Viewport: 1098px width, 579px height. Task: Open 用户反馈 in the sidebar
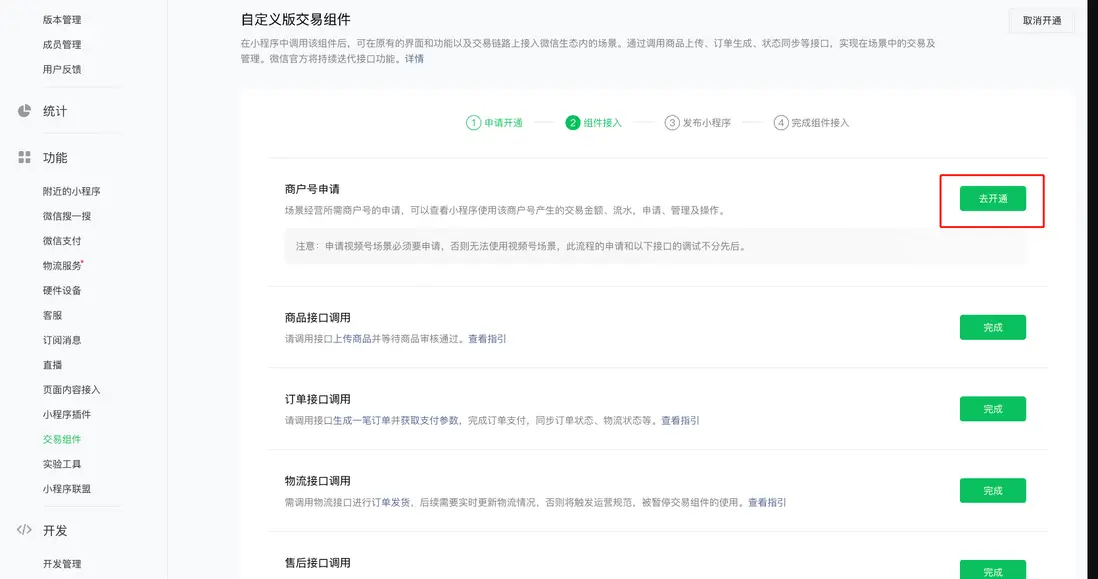[x=62, y=69]
